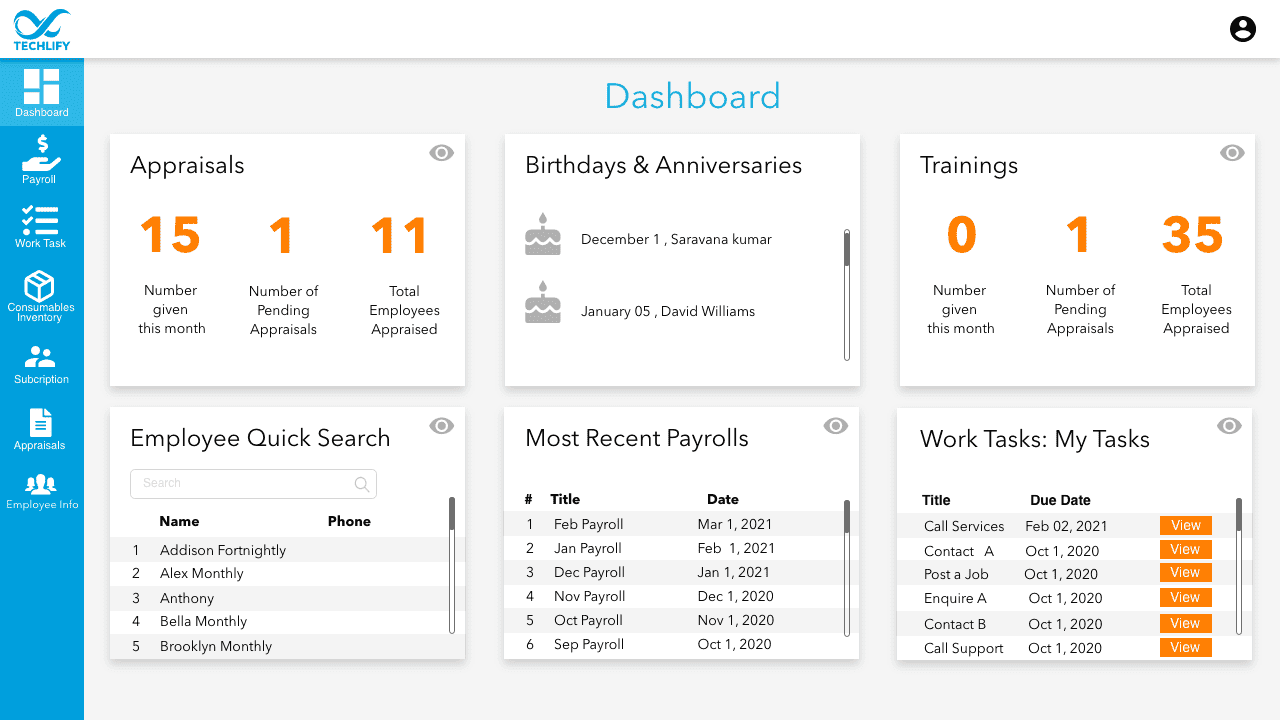Click the Work Tasks list scrollbar

click(x=1239, y=566)
